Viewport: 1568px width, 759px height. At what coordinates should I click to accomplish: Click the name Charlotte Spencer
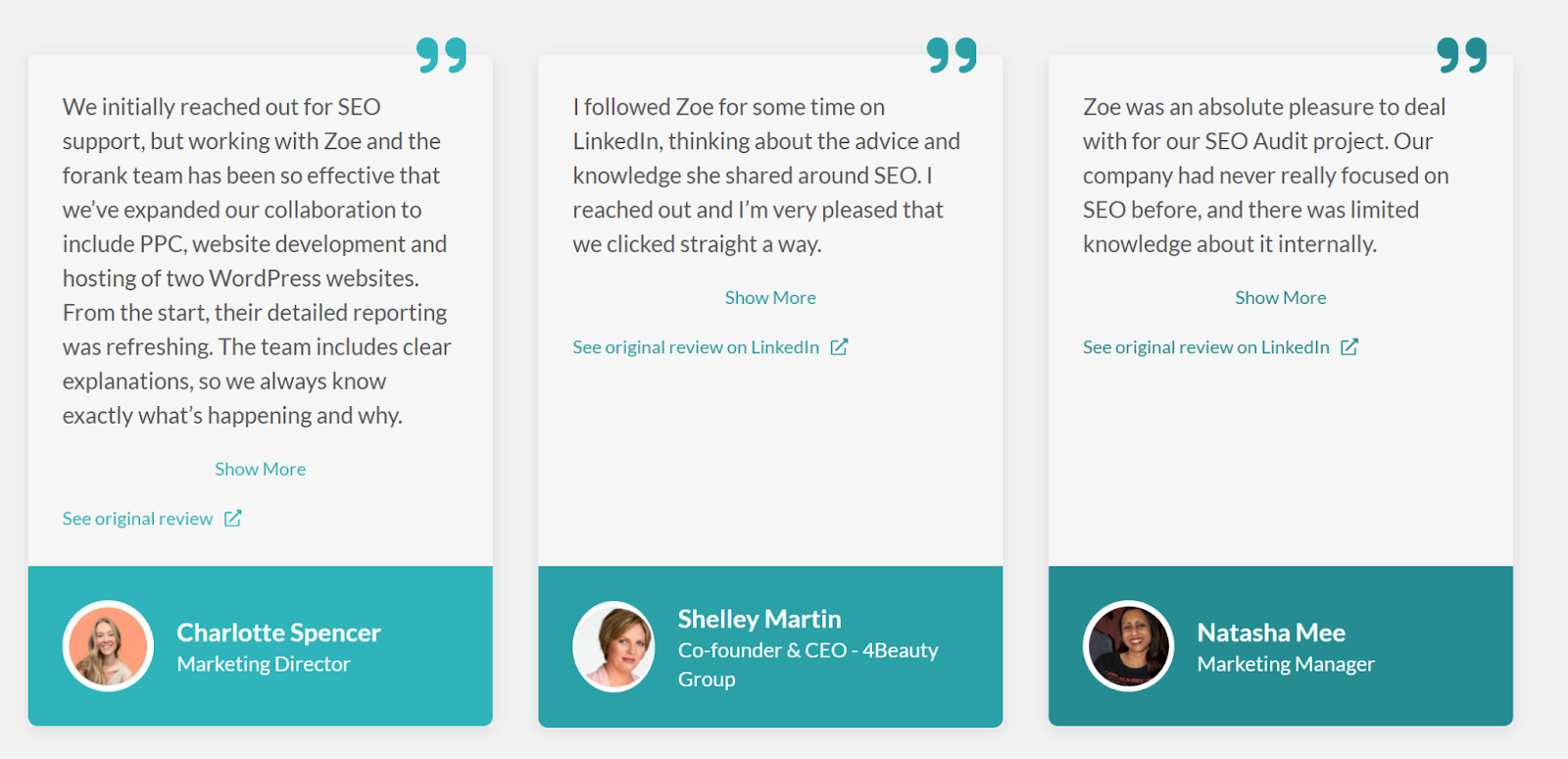click(x=278, y=632)
